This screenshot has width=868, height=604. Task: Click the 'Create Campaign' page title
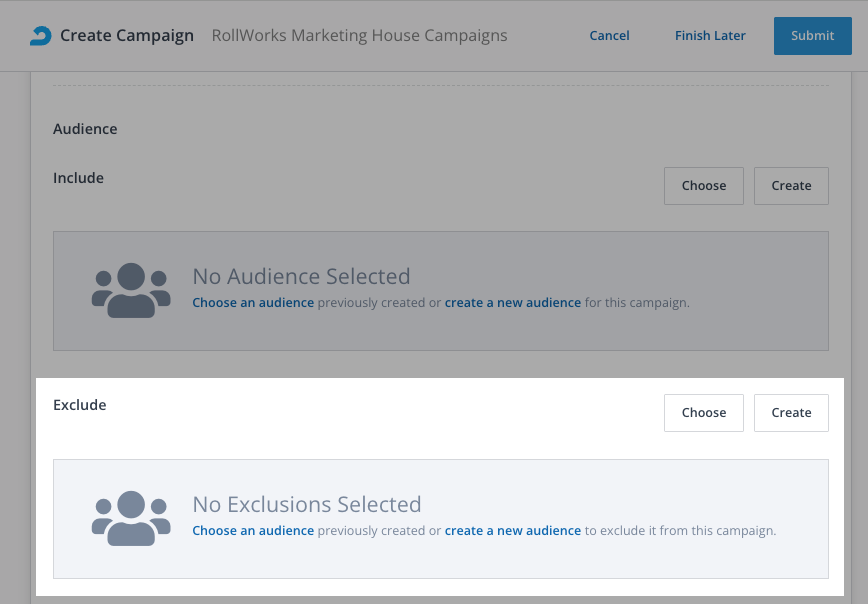click(x=127, y=36)
